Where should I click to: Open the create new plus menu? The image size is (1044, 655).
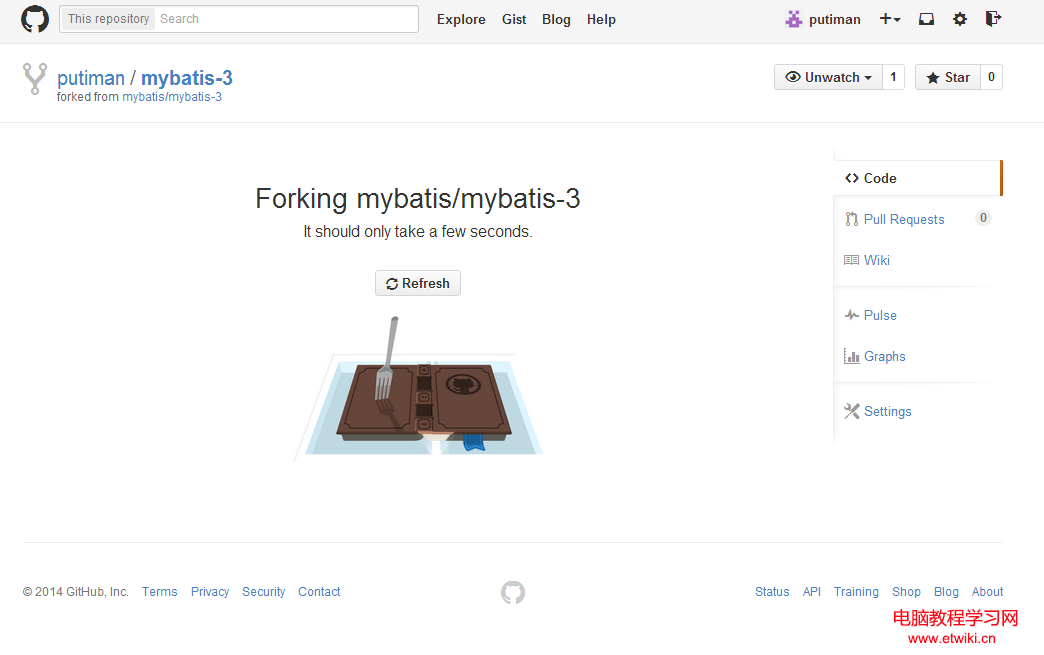[890, 19]
